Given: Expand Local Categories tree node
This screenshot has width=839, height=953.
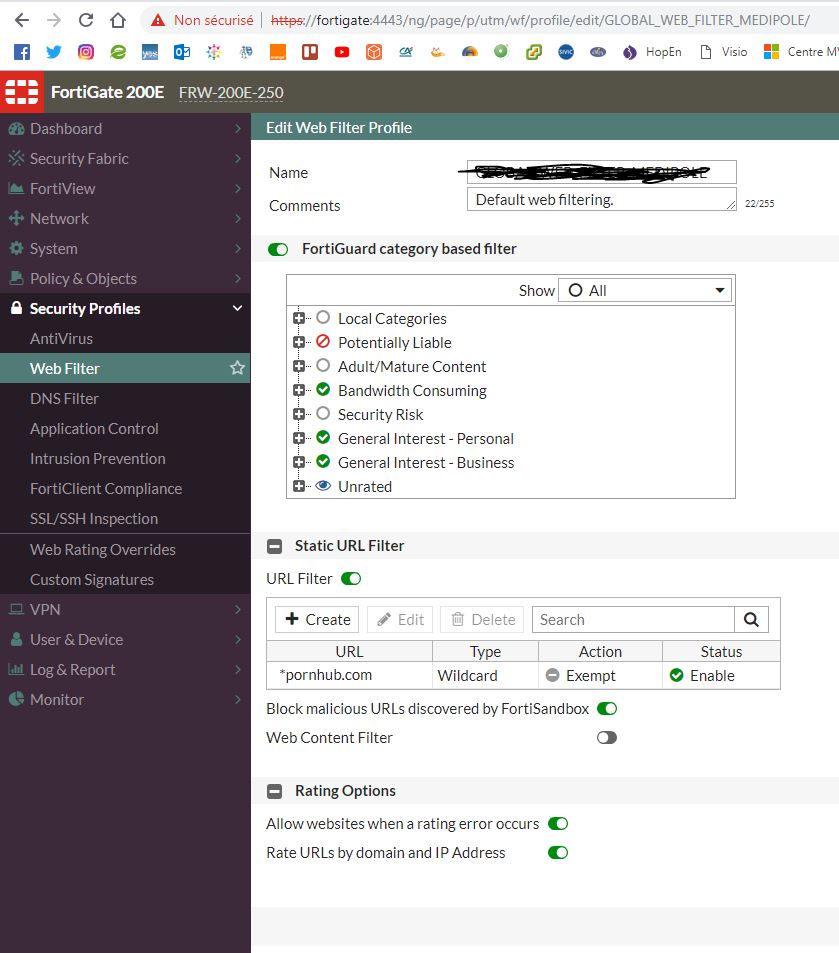Looking at the screenshot, I should click(x=299, y=318).
